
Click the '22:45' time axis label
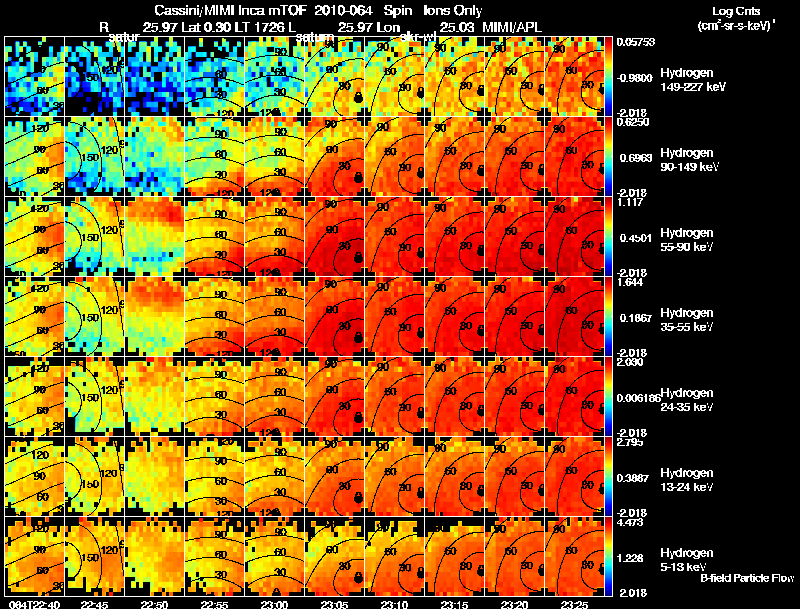[94, 604]
